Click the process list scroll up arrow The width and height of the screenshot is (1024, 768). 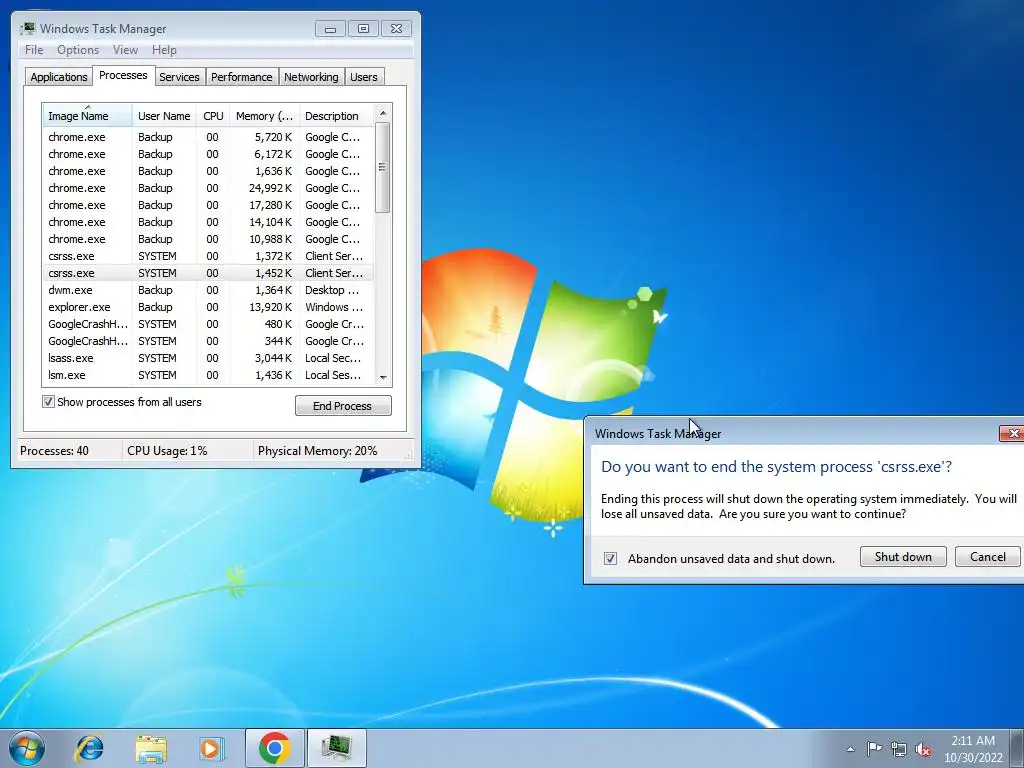click(x=383, y=113)
